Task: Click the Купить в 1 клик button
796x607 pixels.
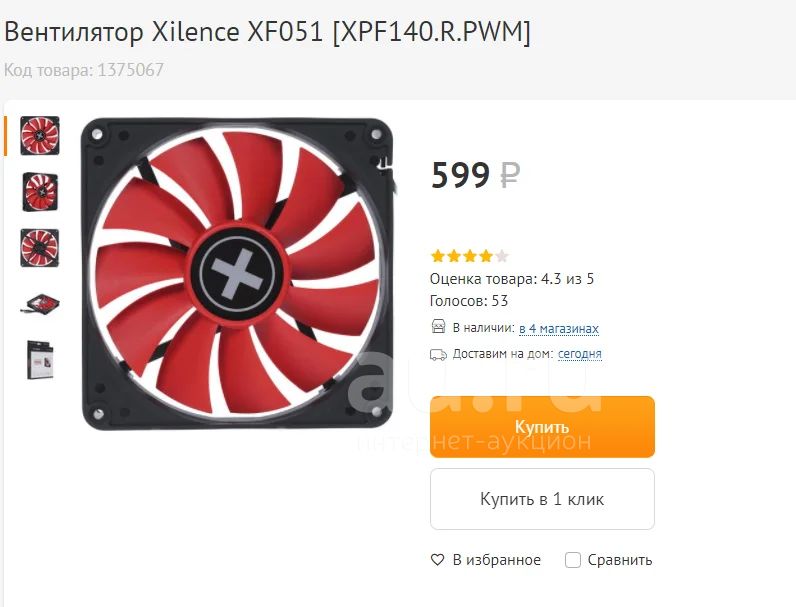Action: (542, 499)
